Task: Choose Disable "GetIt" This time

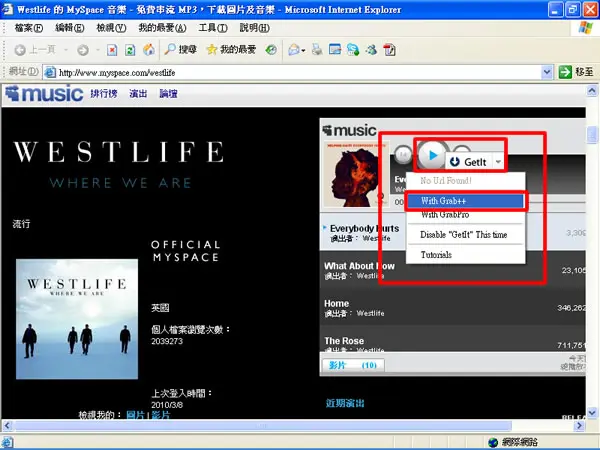Action: [465, 235]
